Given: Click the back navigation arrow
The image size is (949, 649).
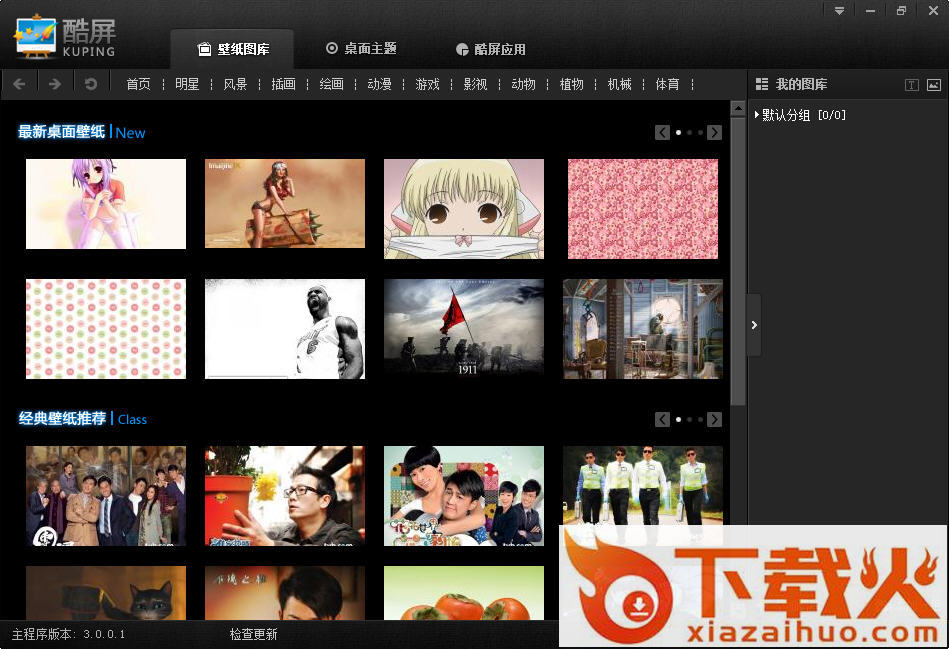Looking at the screenshot, I should 20,84.
